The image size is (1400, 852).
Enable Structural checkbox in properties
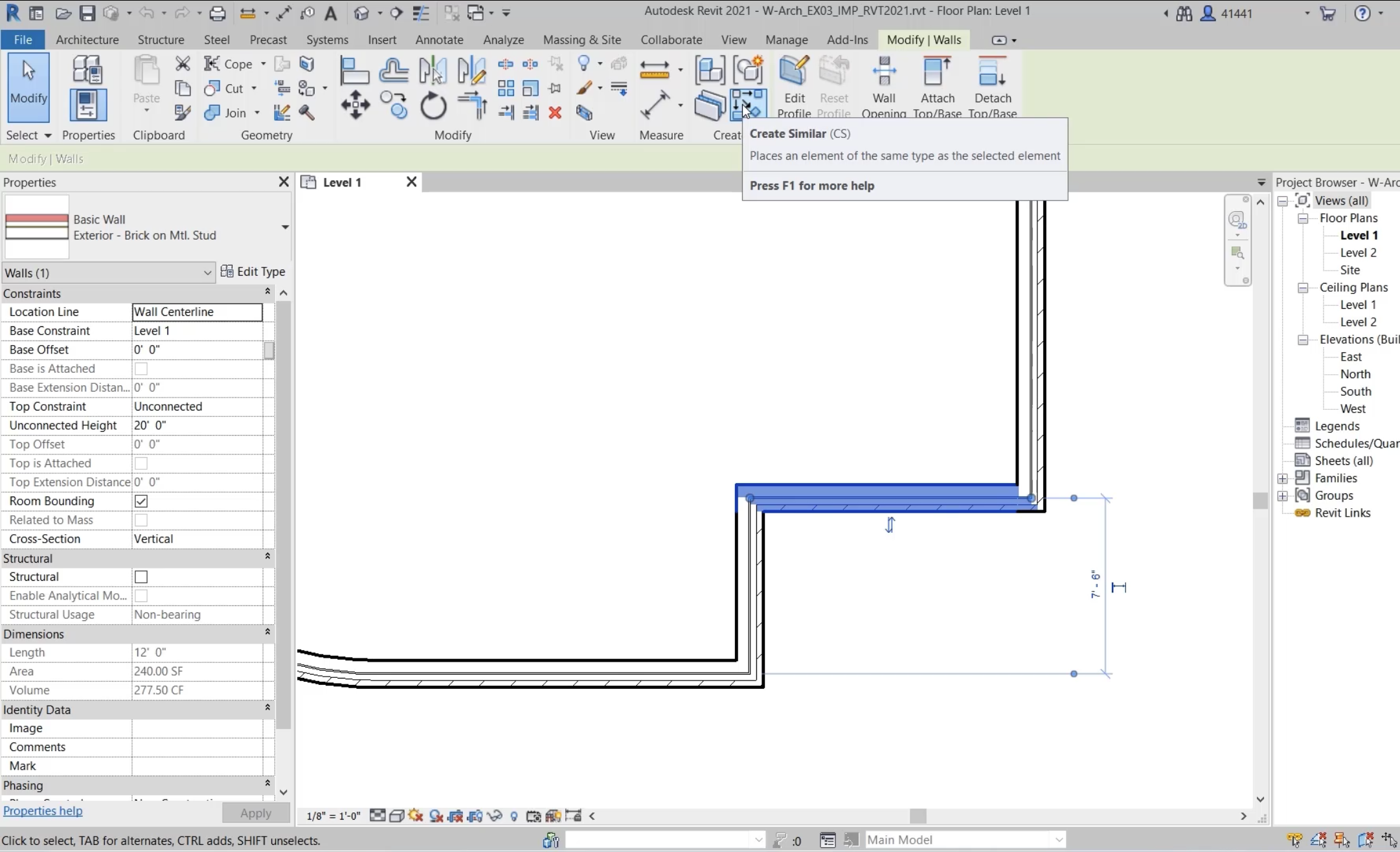pyautogui.click(x=141, y=576)
